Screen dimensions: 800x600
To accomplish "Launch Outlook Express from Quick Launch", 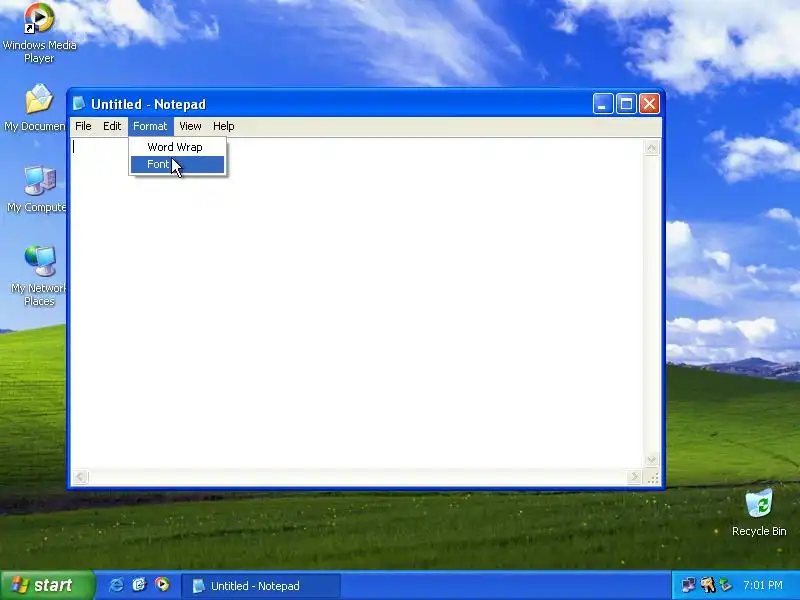I will click(139, 585).
